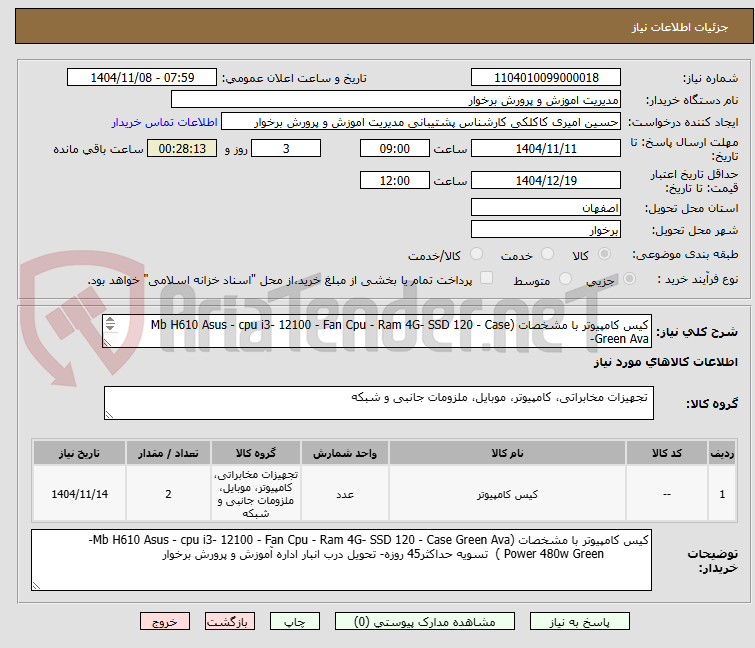
Task: Click the تاریخ نیاز column header
Action: coord(79,453)
